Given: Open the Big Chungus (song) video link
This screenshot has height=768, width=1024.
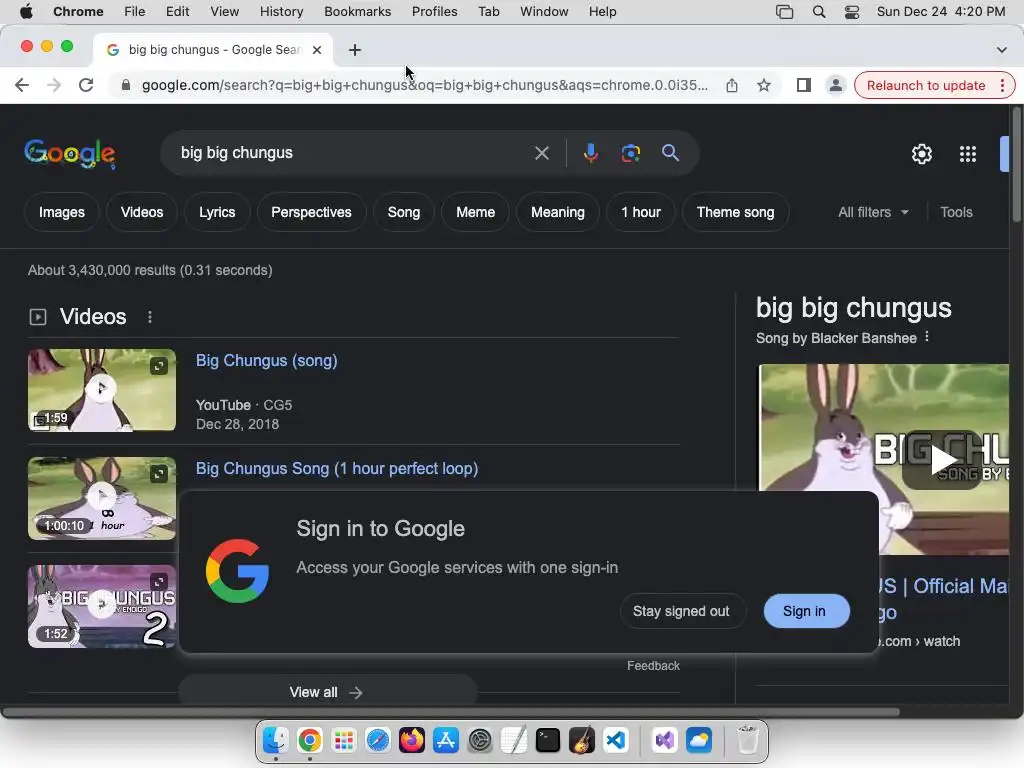Looking at the screenshot, I should (266, 360).
